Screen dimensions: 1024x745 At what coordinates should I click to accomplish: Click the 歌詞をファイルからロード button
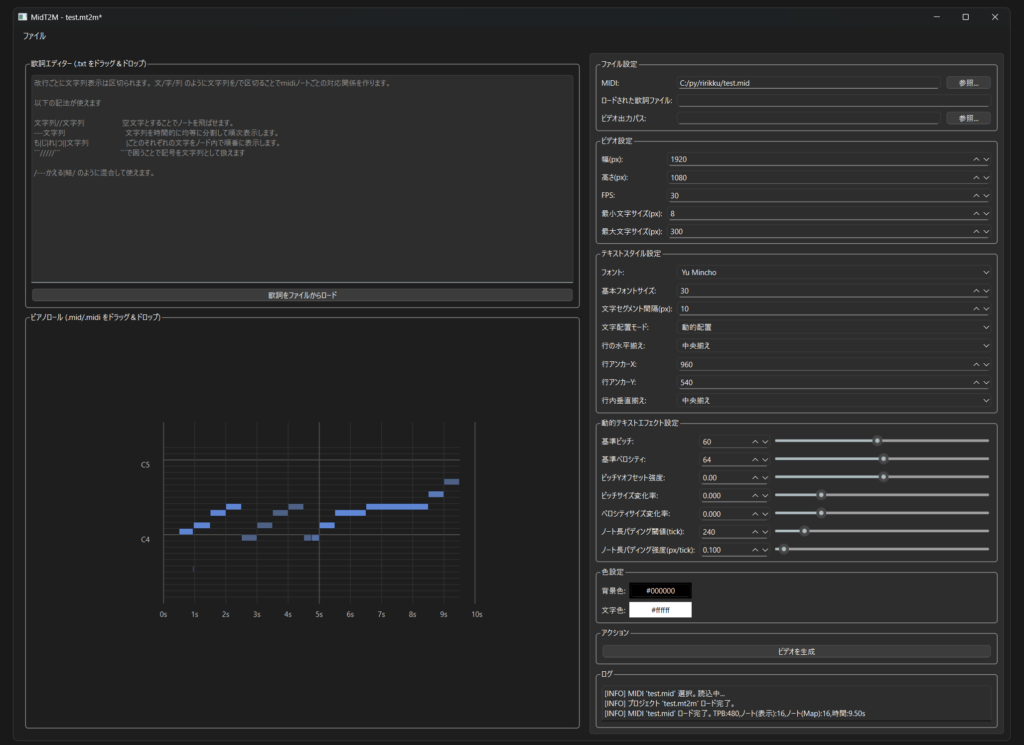[302, 295]
